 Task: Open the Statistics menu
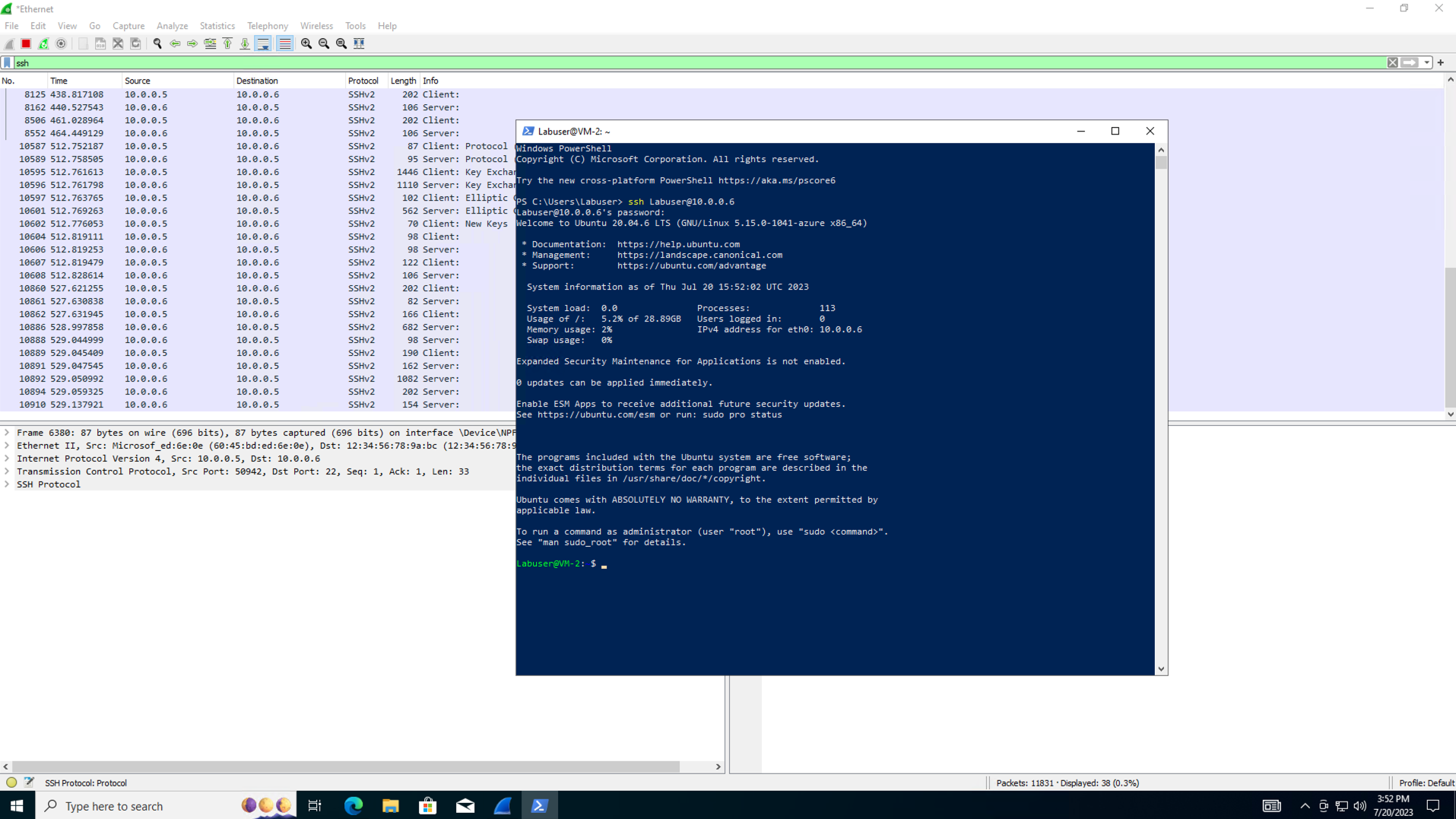coord(217,25)
